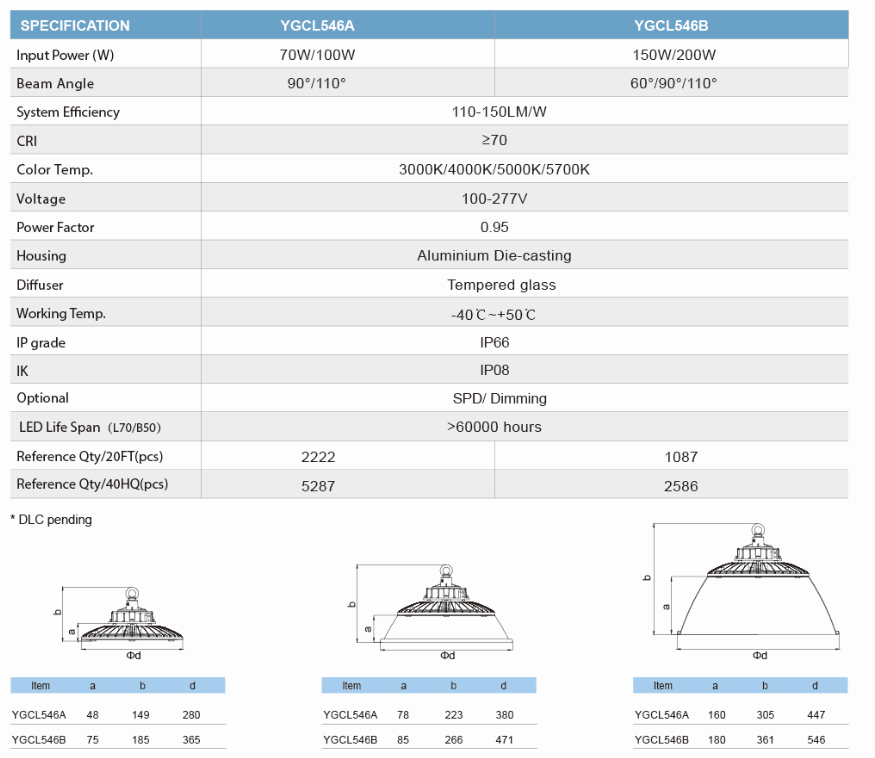Click the DLC pending footnote
The image size is (875, 758).
[x=51, y=519]
